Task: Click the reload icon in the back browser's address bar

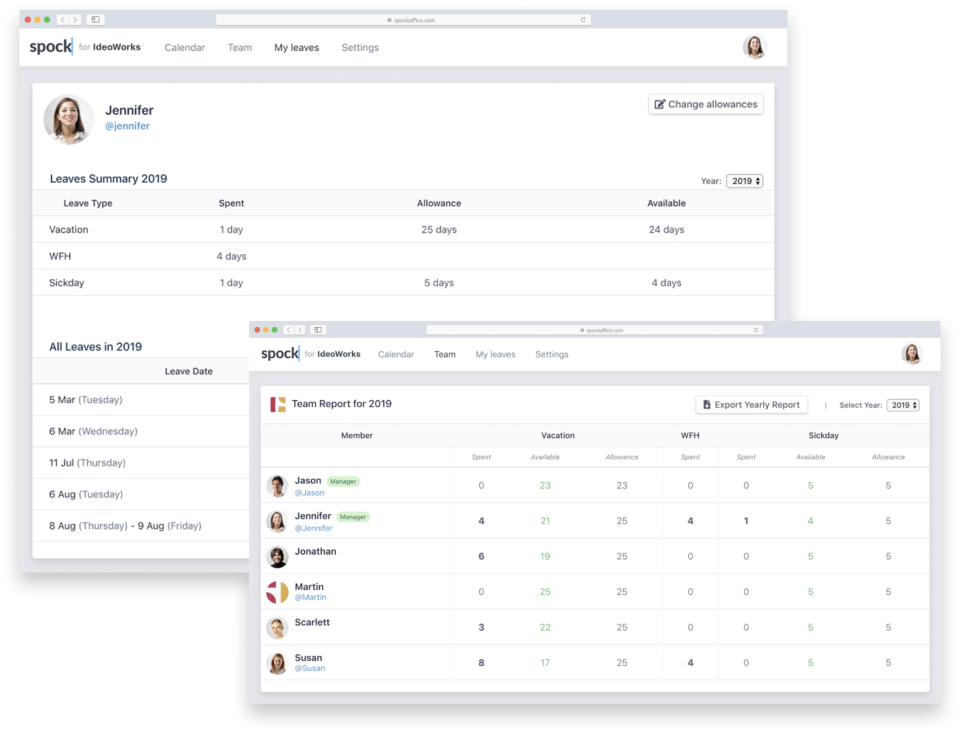Action: tap(583, 20)
